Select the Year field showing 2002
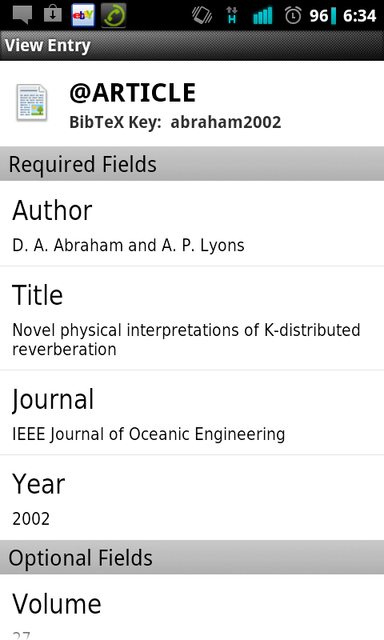Viewport: 384px width, 640px height. 192,498
